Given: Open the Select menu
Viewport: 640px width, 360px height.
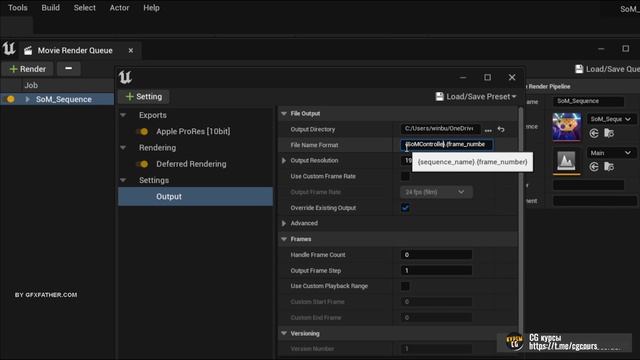Looking at the screenshot, I should [x=84, y=8].
